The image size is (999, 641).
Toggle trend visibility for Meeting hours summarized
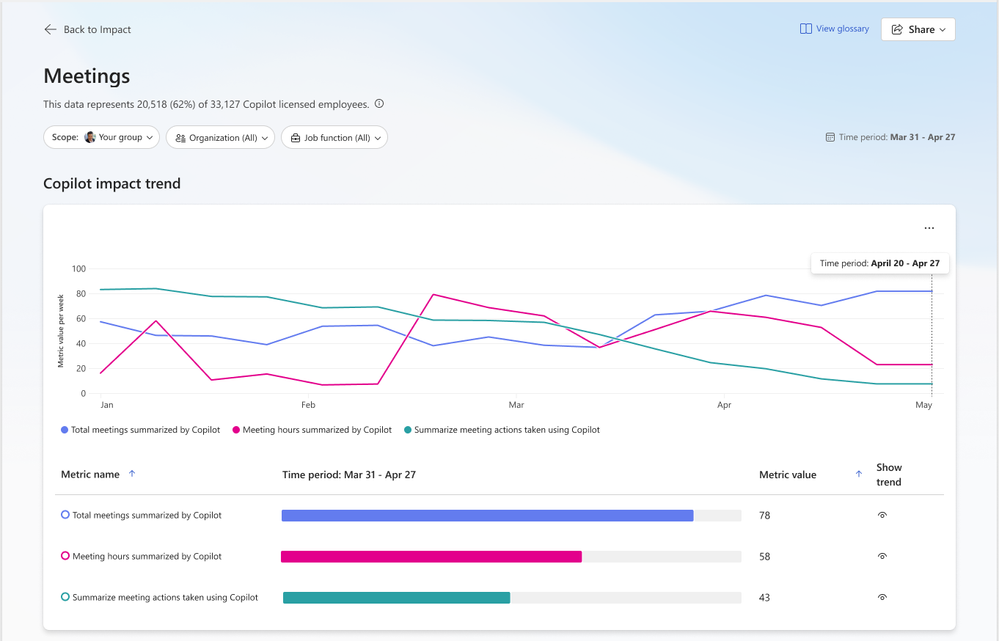coord(882,556)
